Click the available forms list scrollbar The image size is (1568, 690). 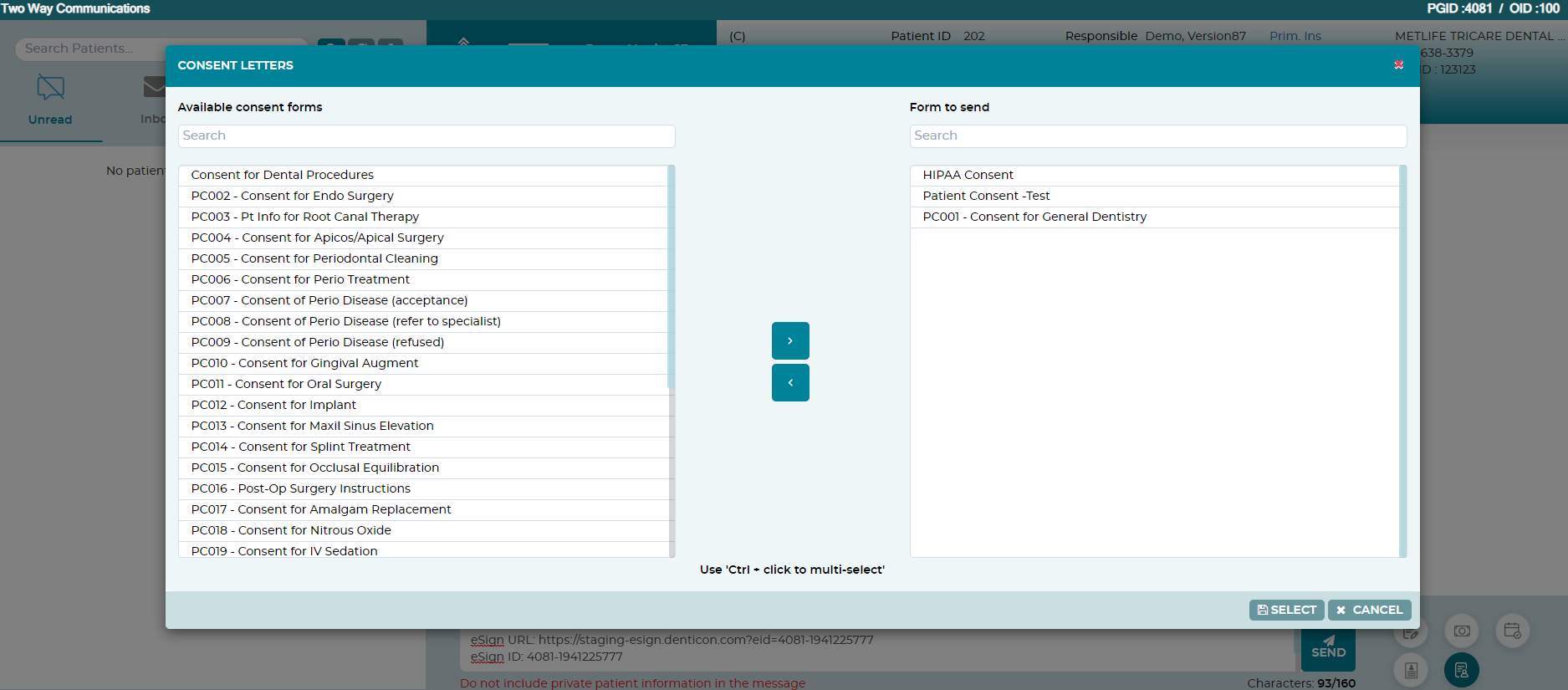coord(672,276)
